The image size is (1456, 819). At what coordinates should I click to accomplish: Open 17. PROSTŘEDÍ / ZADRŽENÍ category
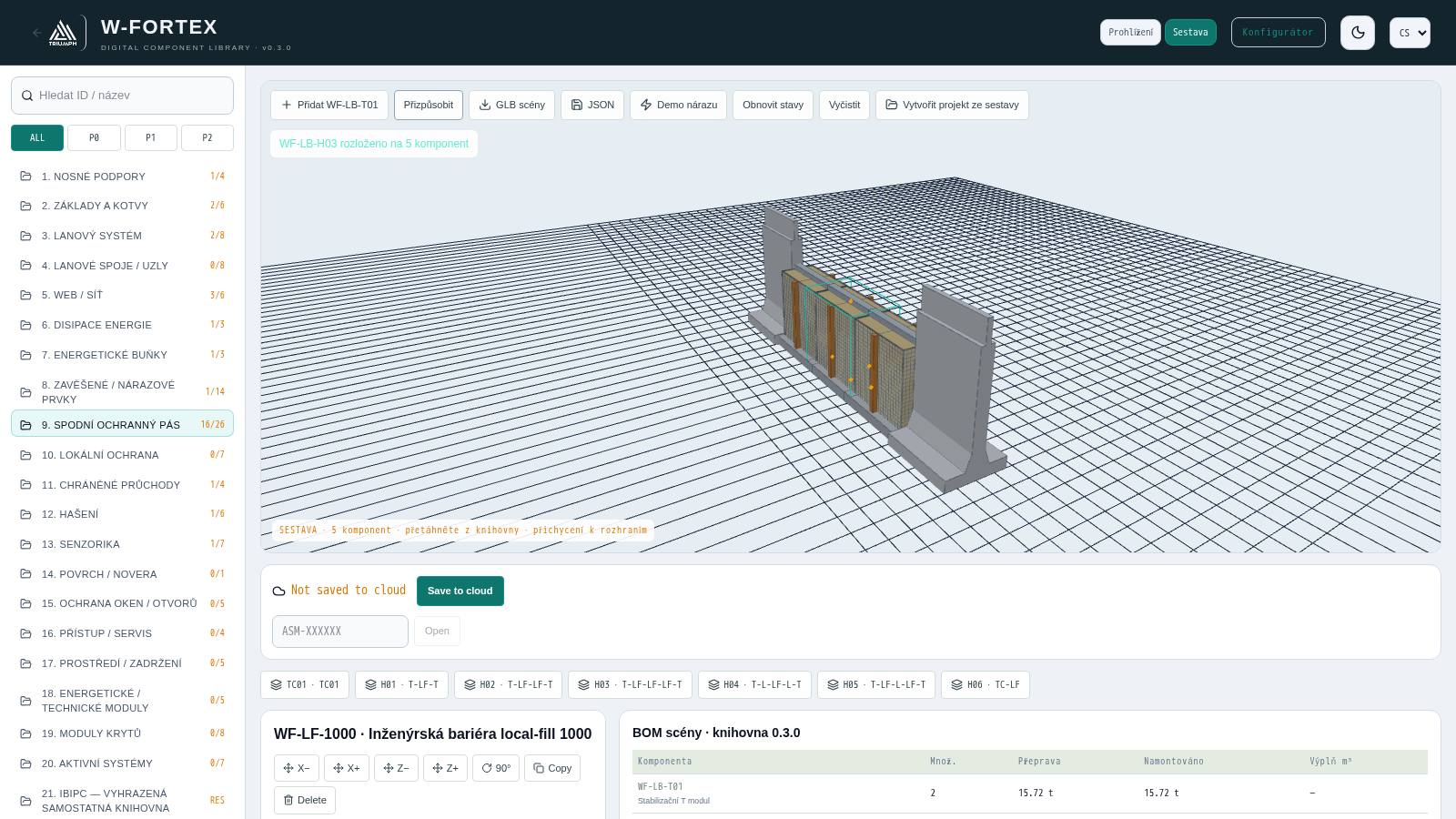[x=122, y=663]
